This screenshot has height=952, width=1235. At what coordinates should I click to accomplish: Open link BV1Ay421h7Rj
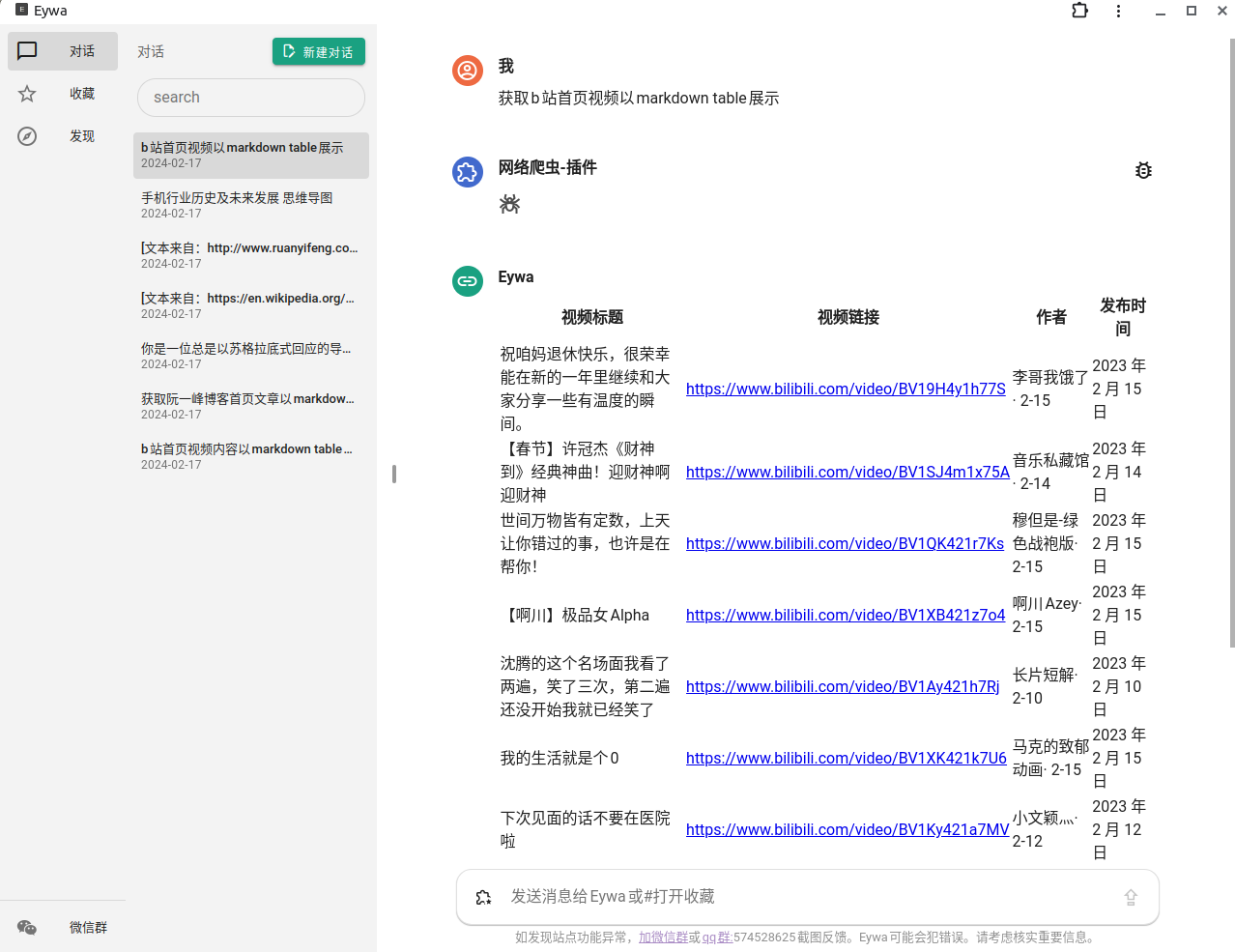coord(843,686)
